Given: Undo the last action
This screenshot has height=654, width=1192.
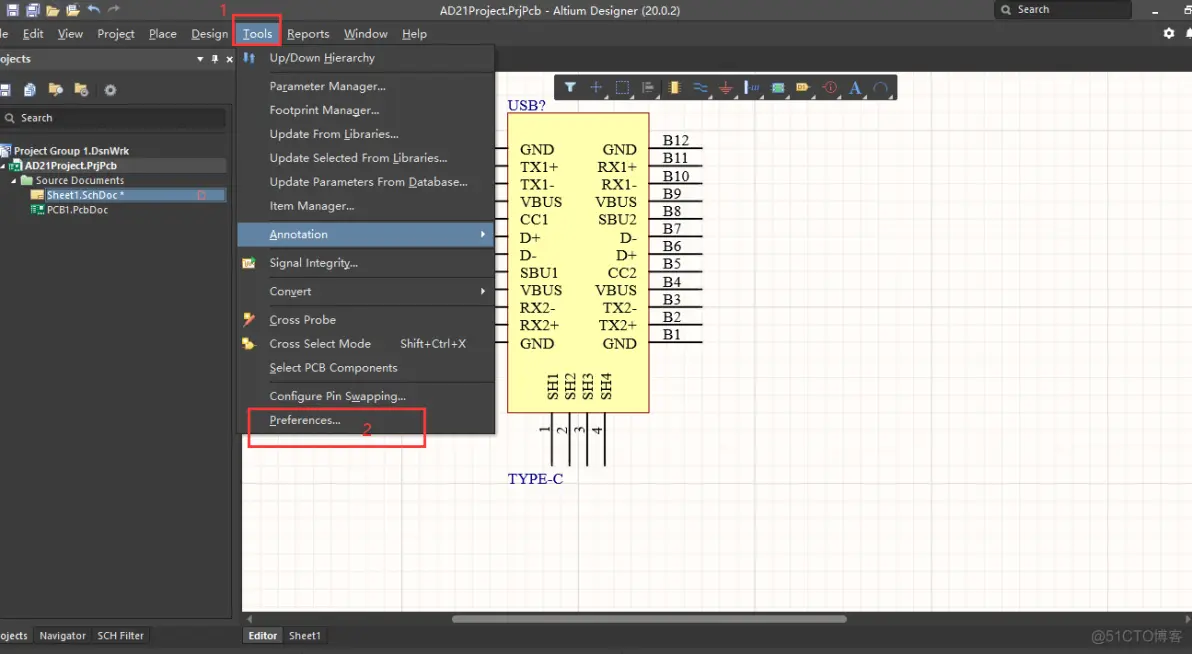Looking at the screenshot, I should pyautogui.click(x=94, y=9).
